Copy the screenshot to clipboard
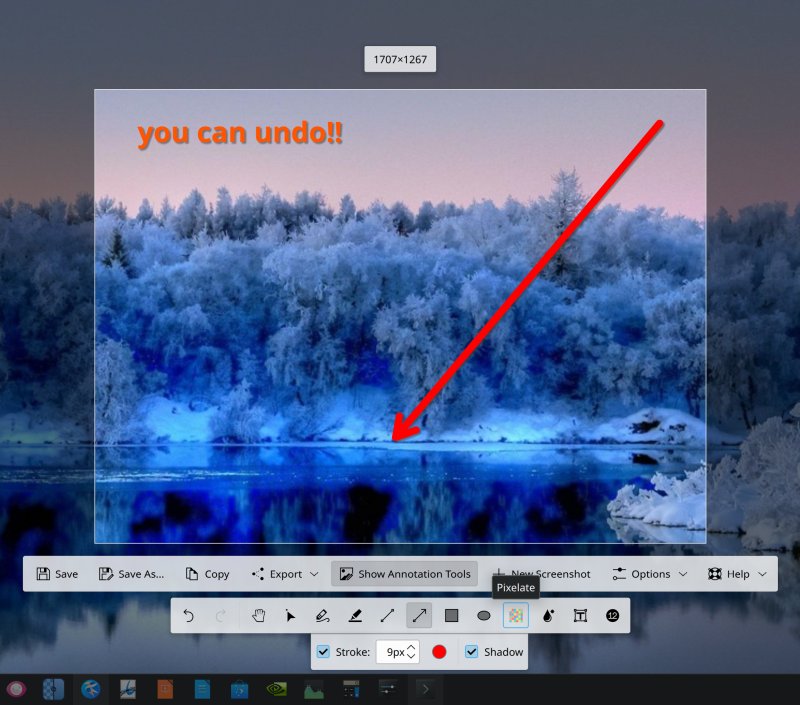This screenshot has width=800, height=705. [207, 574]
